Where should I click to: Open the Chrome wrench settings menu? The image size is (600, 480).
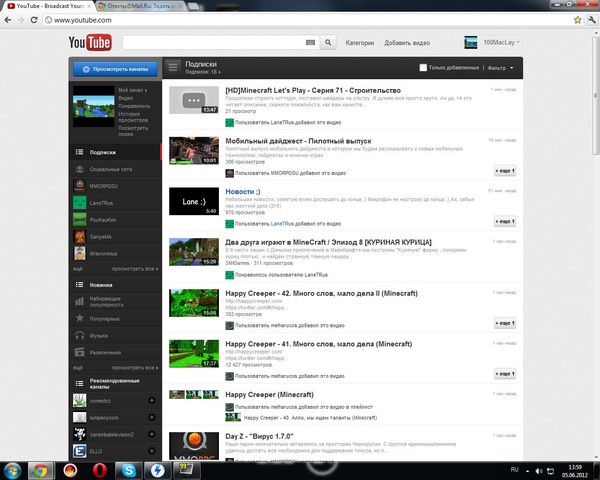pos(592,20)
